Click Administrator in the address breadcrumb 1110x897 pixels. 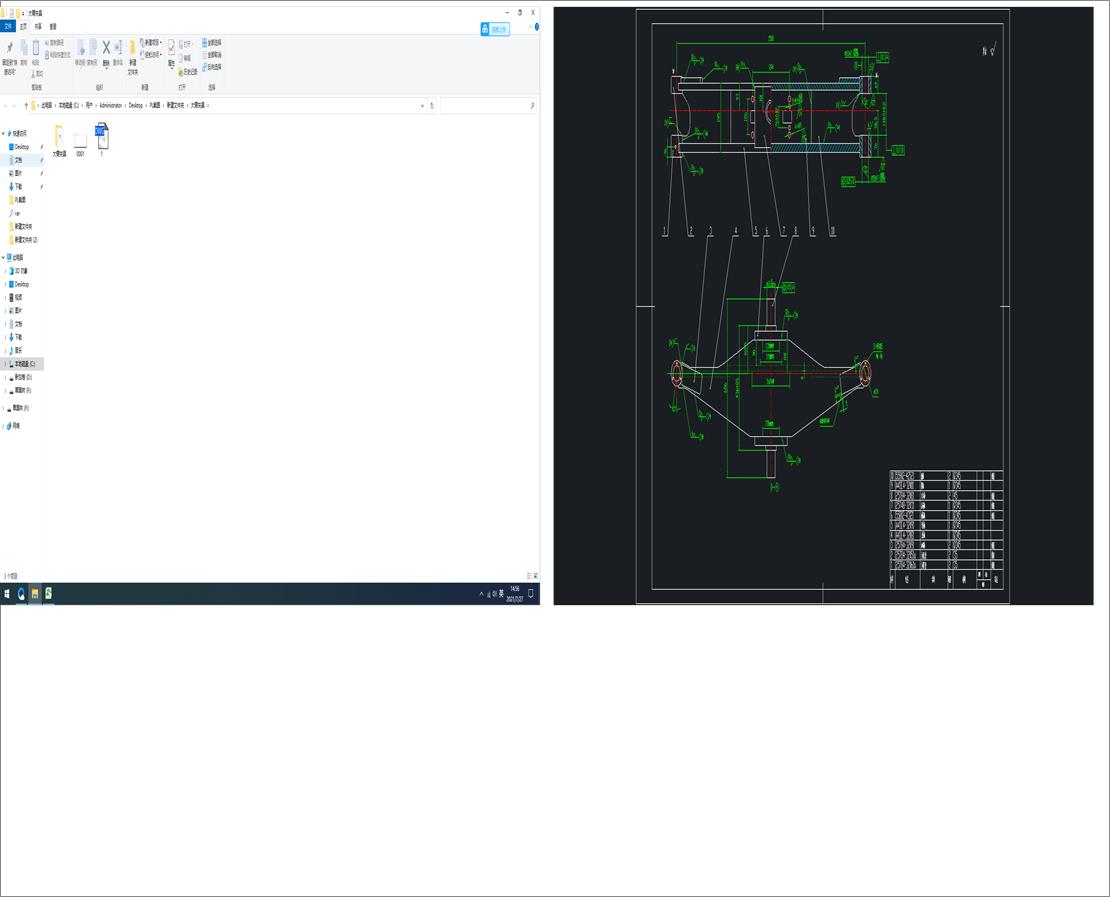[x=110, y=105]
